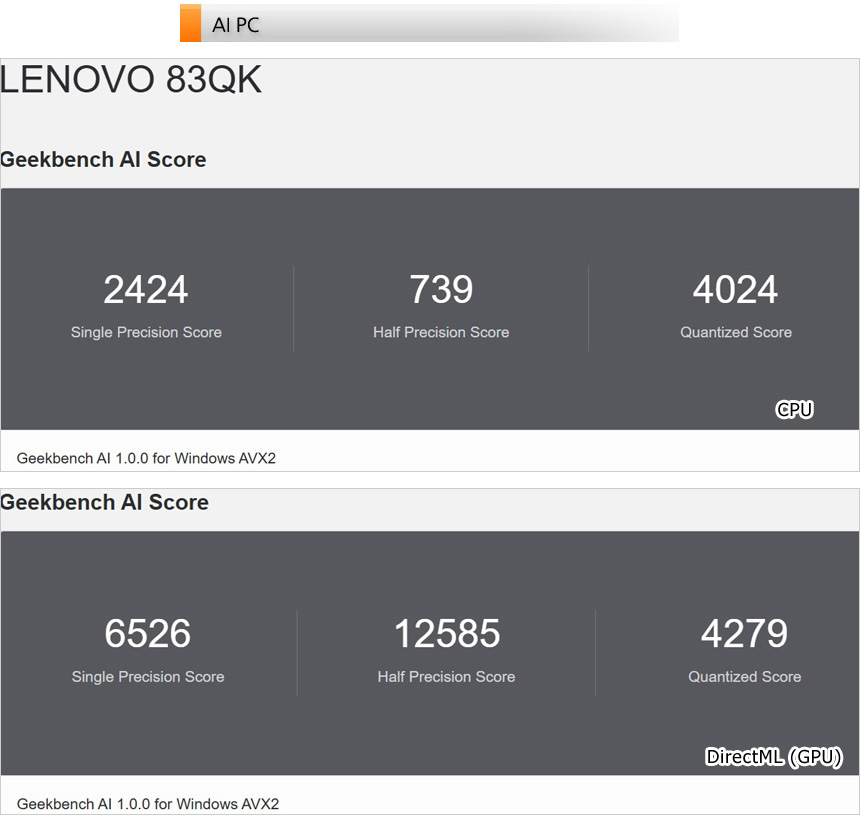Click Half Precision Score label under 739
The height and width of the screenshot is (818, 860).
click(441, 332)
